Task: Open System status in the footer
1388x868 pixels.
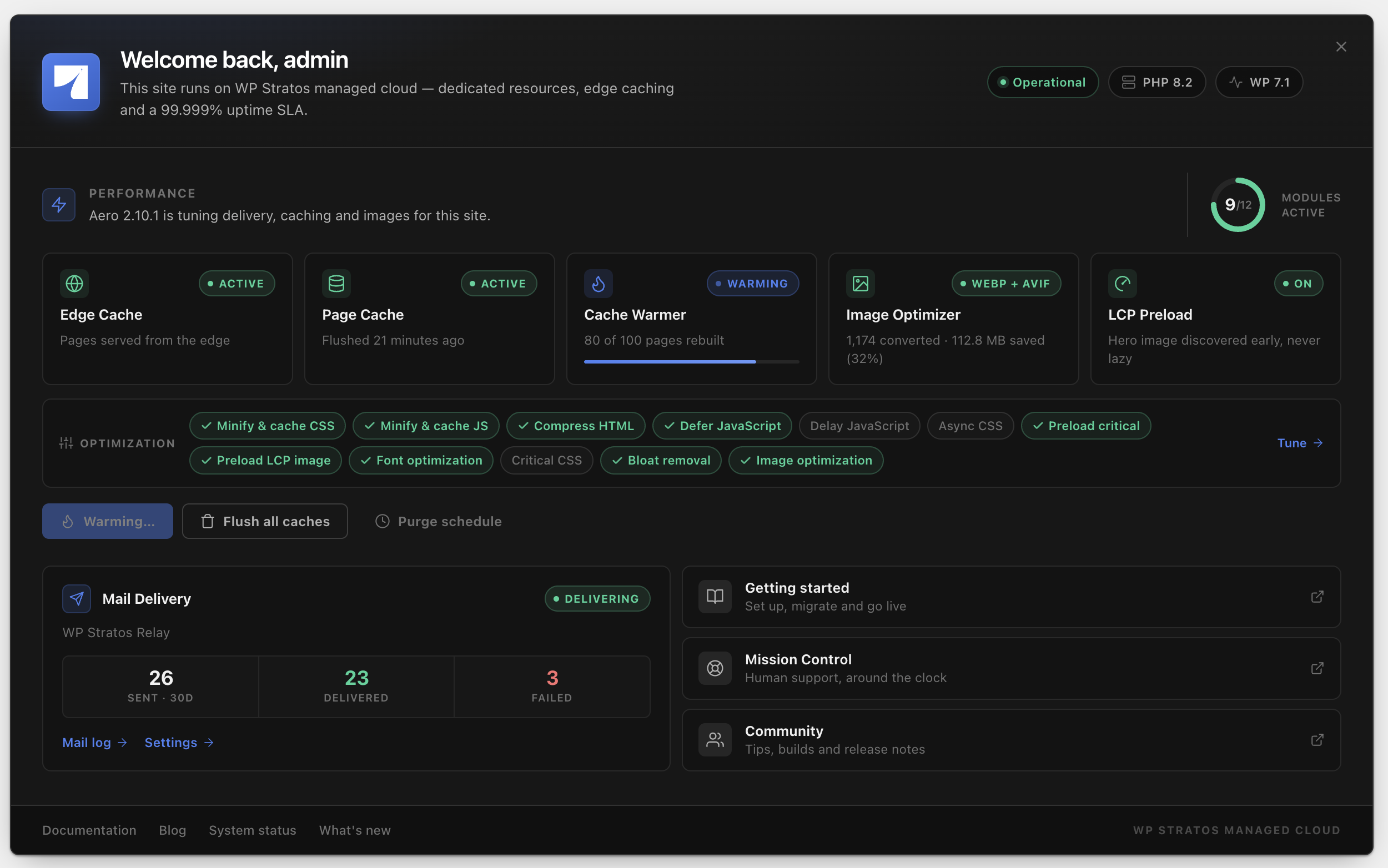Action: pos(253,830)
